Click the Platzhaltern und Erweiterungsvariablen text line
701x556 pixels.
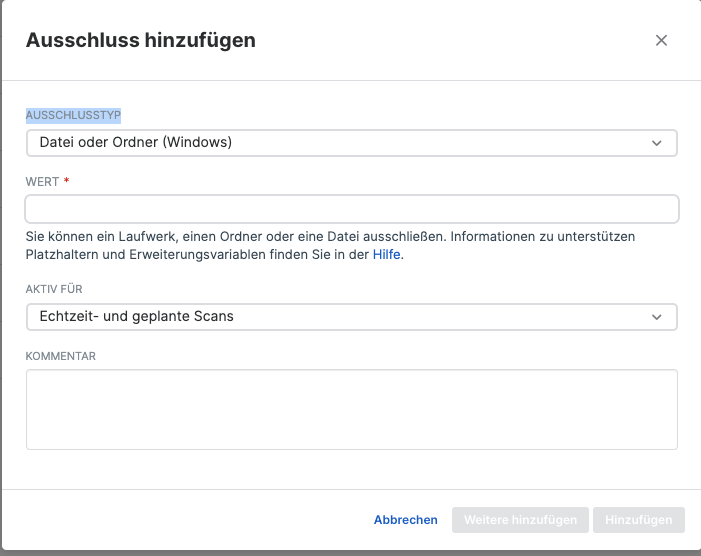pos(180,255)
